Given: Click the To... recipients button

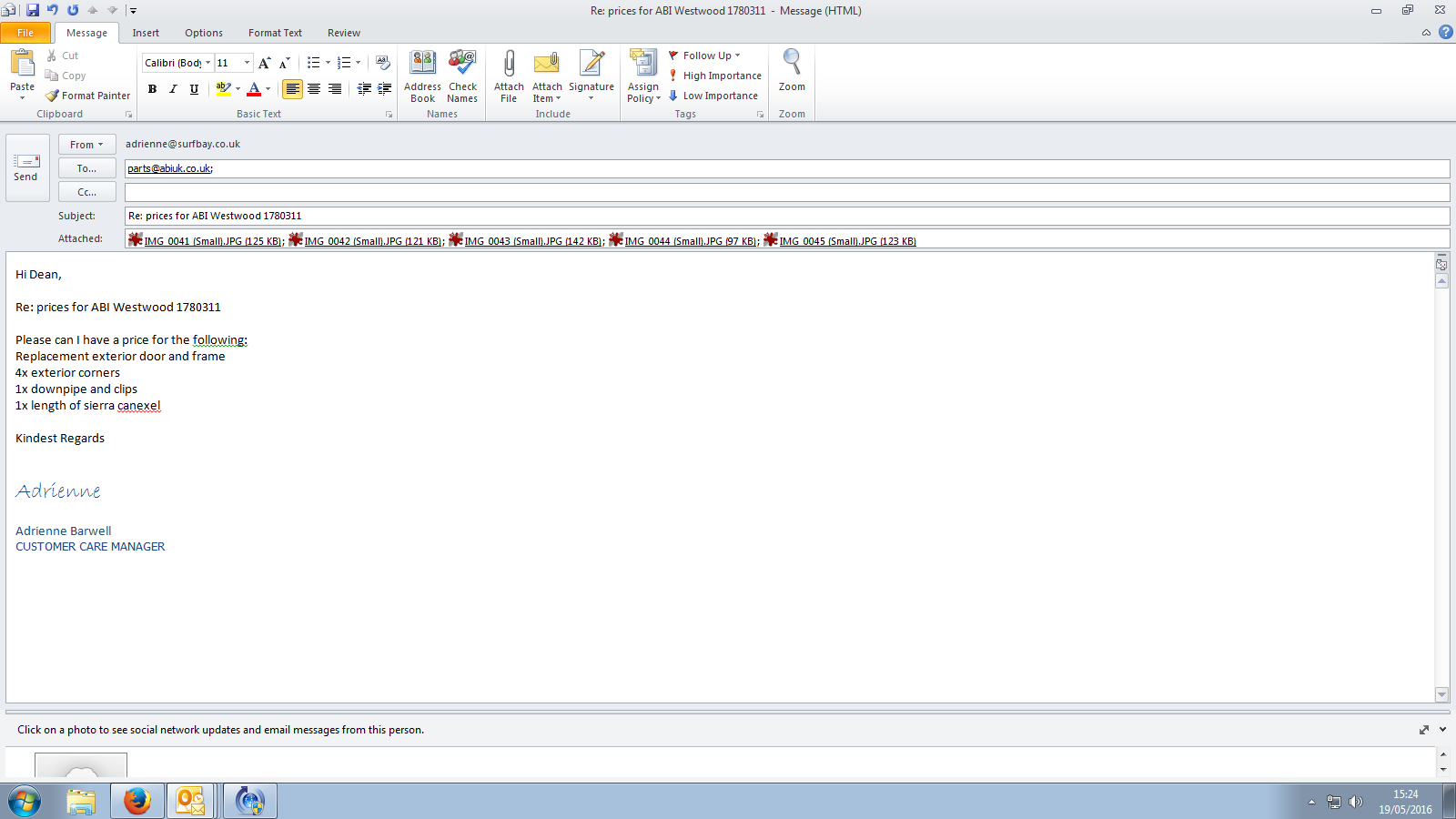Looking at the screenshot, I should click(87, 168).
